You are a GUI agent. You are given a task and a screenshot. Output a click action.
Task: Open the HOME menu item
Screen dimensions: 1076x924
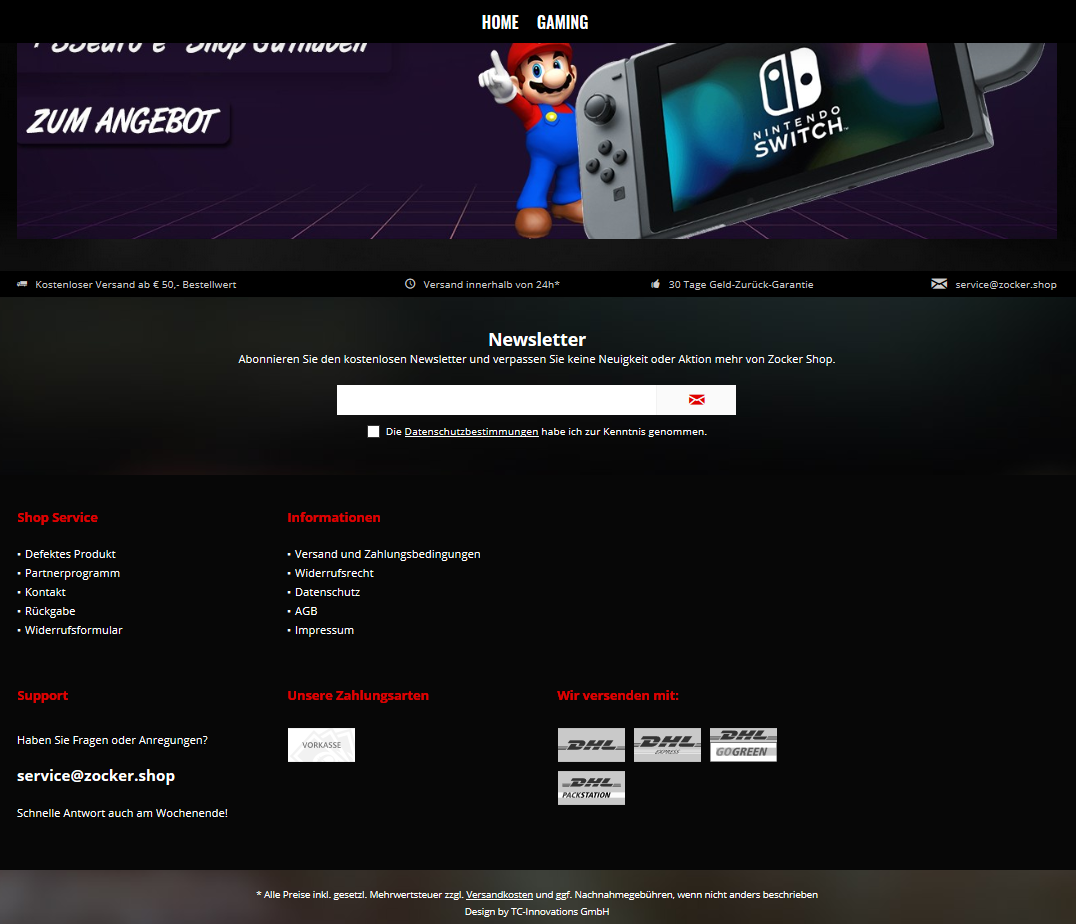(x=500, y=22)
